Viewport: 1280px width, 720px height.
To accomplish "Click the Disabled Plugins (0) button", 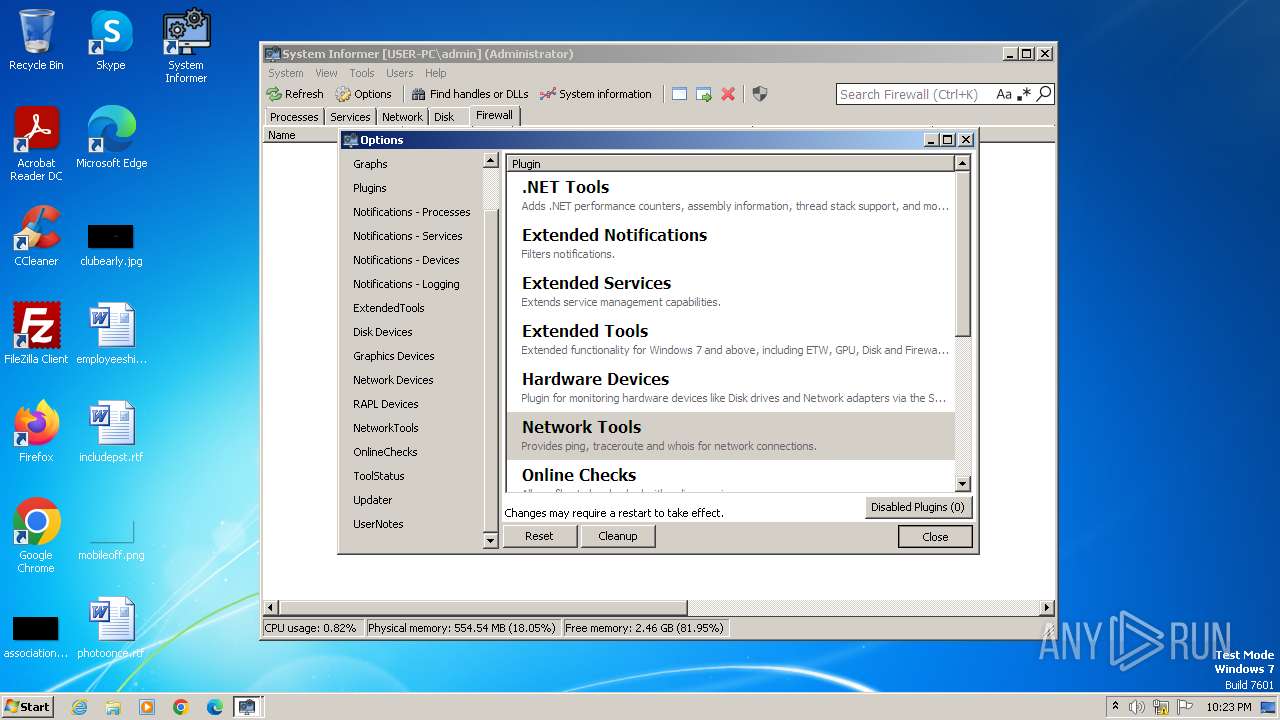I will pyautogui.click(x=918, y=507).
